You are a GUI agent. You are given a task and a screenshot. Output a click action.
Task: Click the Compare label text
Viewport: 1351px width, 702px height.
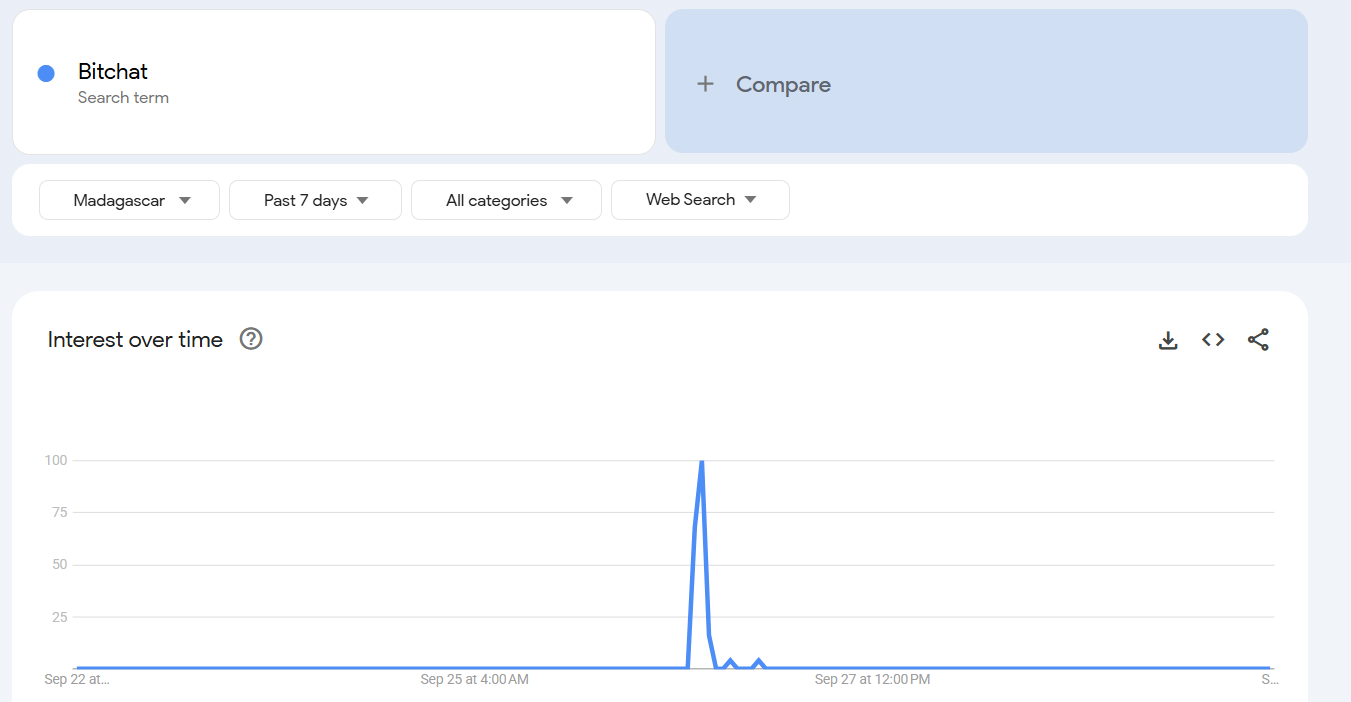[x=783, y=85]
